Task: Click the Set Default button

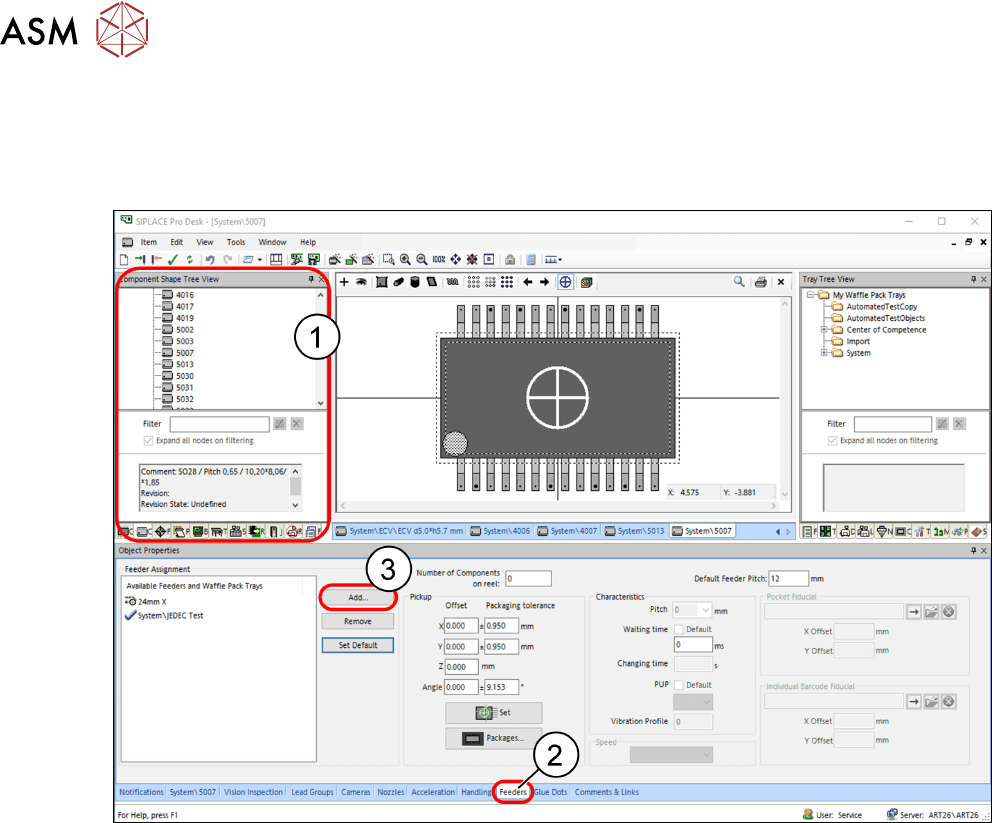Action: pos(358,645)
